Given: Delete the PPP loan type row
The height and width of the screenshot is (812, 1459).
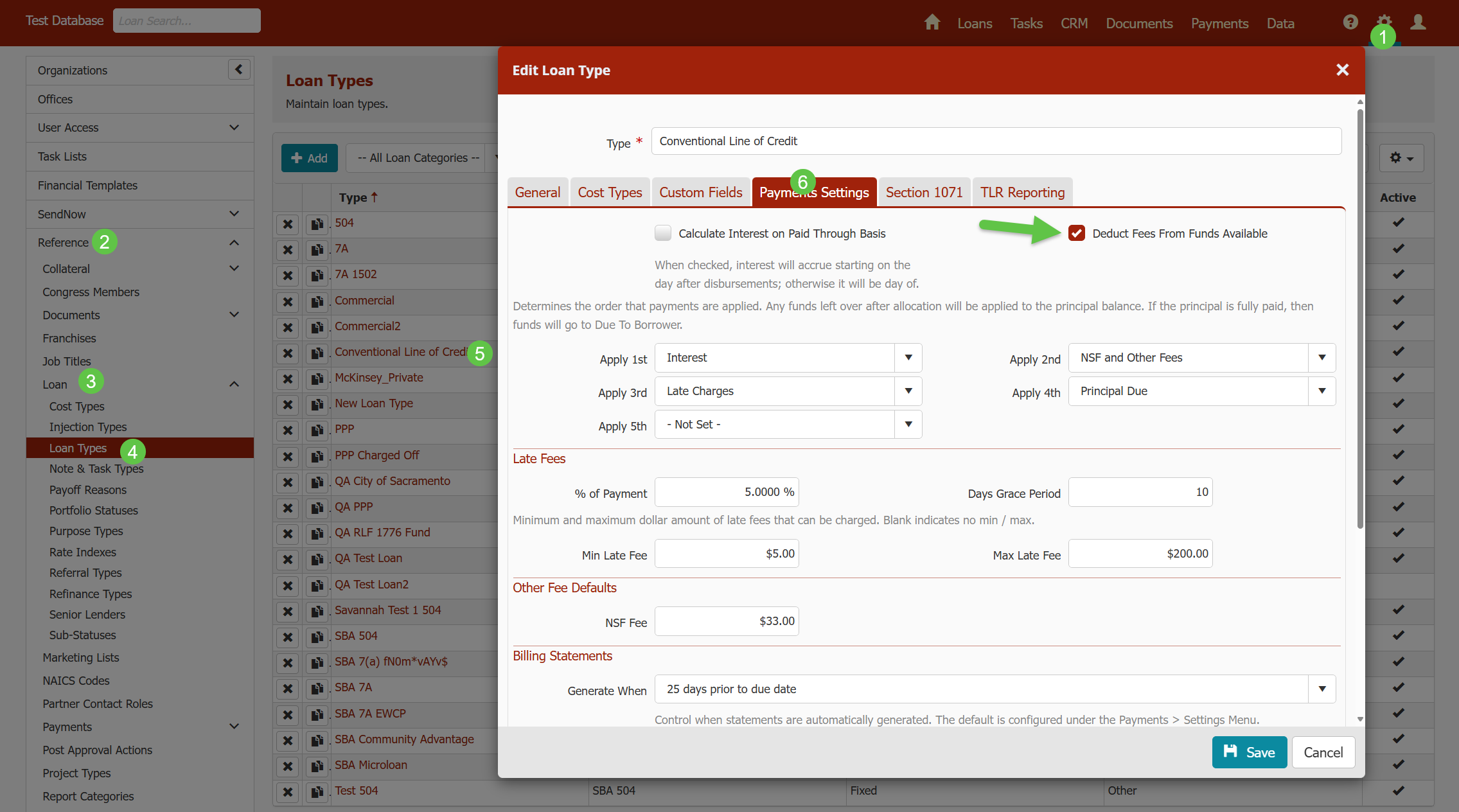Looking at the screenshot, I should click(x=288, y=430).
